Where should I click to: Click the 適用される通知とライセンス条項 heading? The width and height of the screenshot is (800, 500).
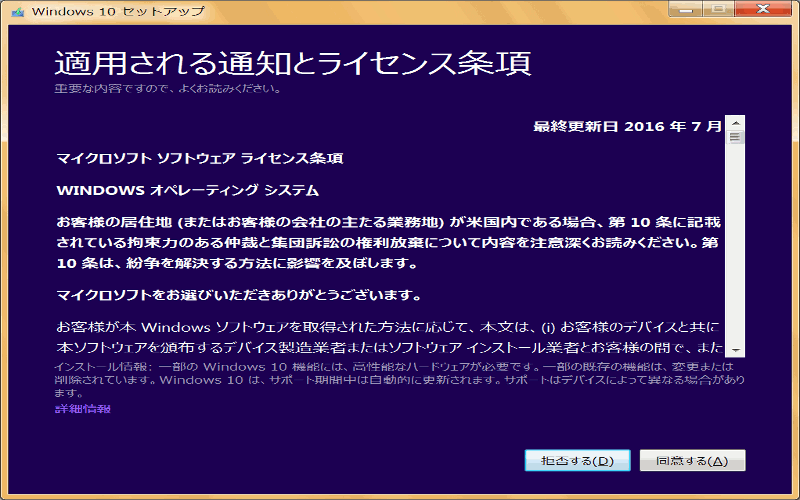(x=293, y=63)
